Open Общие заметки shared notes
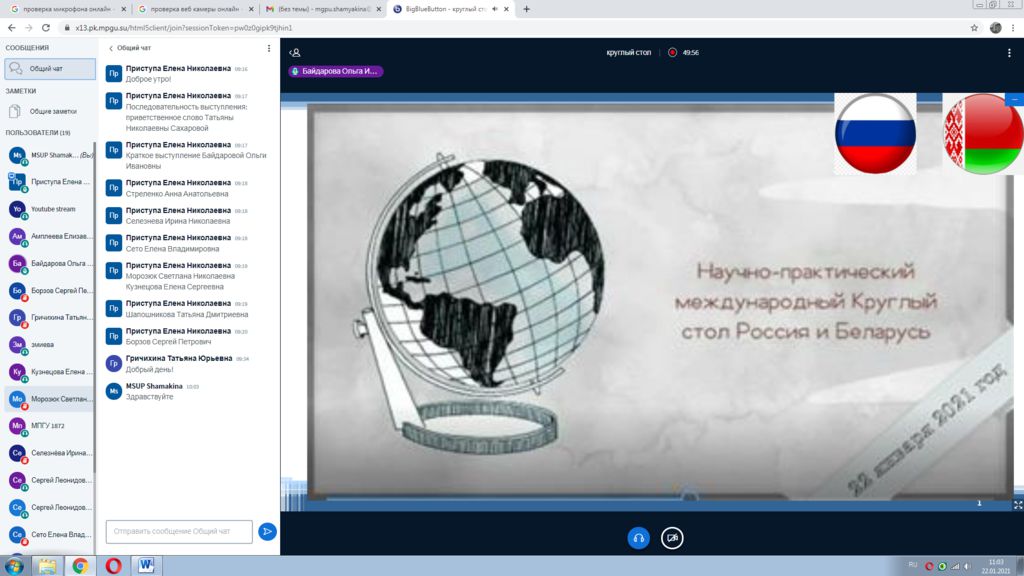Screen dimensions: 1024x576 pos(50,111)
